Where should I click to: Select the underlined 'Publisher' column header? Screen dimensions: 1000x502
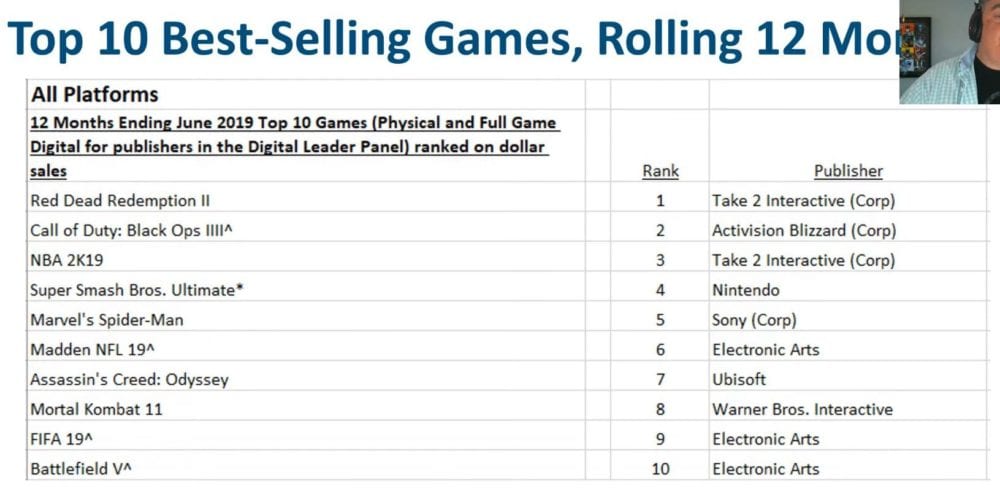(x=848, y=171)
